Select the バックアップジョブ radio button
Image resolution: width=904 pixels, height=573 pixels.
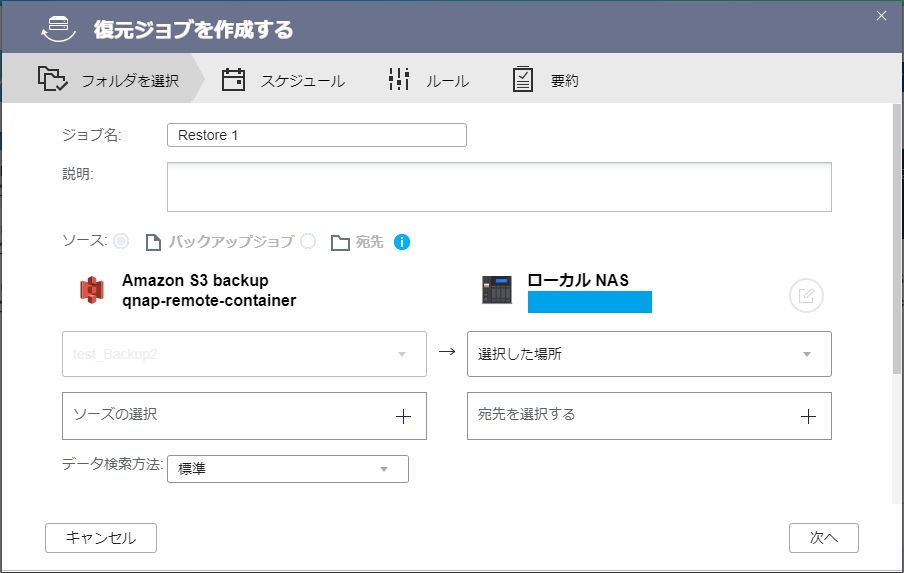coord(121,241)
